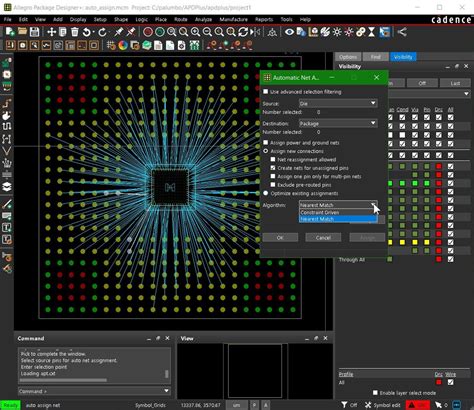Redo the action using toolbar icon
Image resolution: width=474 pixels, height=410 pixels.
point(103,32)
